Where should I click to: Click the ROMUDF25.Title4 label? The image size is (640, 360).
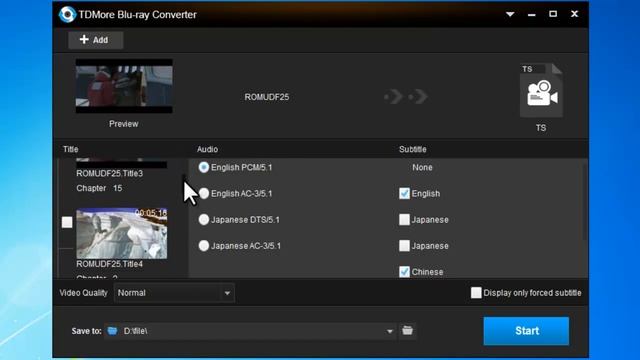coord(109,264)
